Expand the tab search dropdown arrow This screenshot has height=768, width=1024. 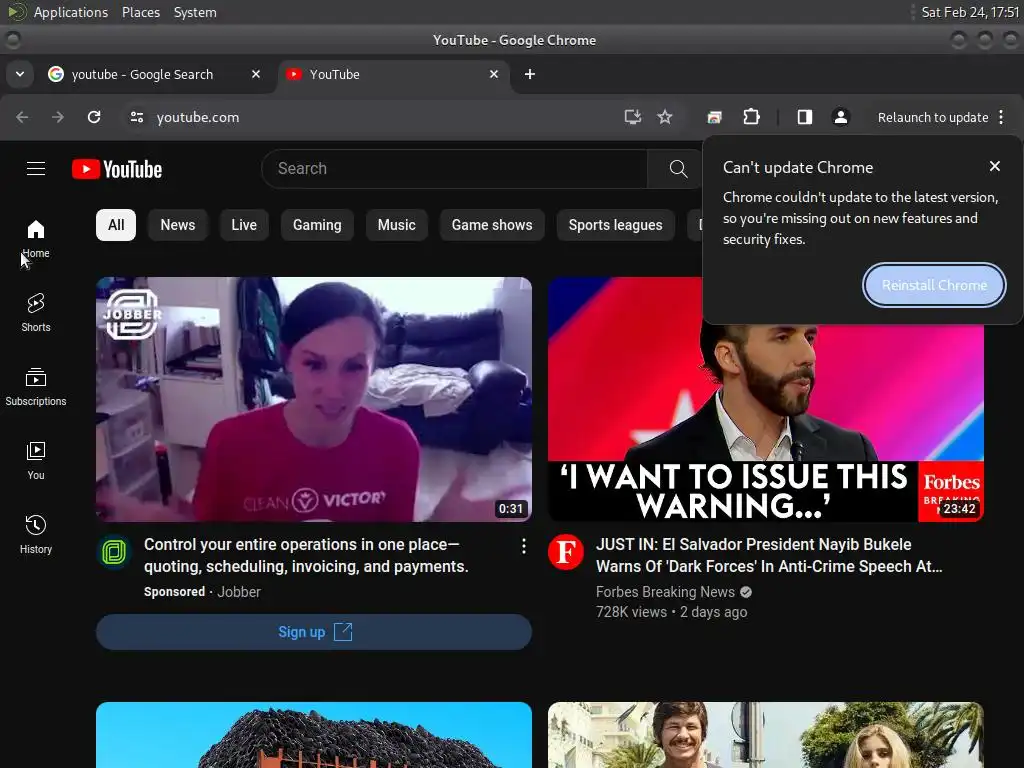tap(20, 74)
